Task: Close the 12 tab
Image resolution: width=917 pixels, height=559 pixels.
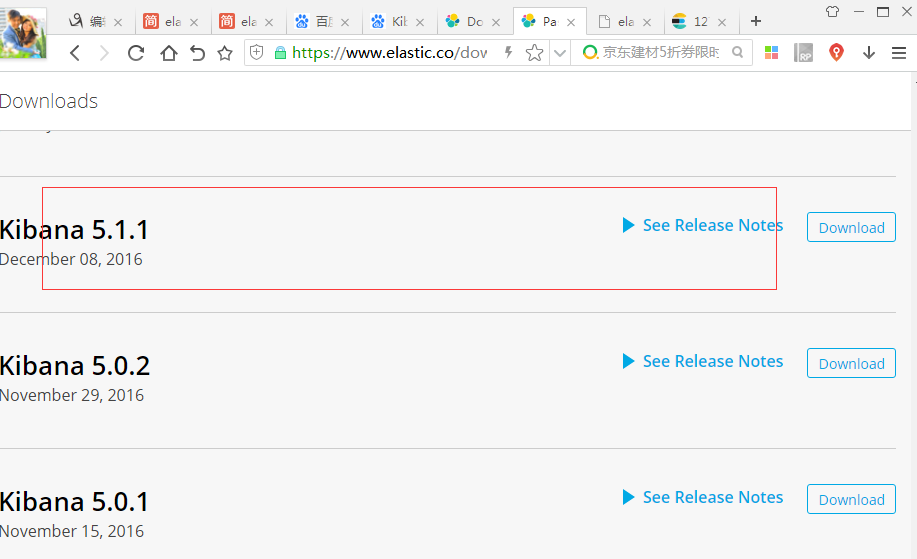Action: 722,22
